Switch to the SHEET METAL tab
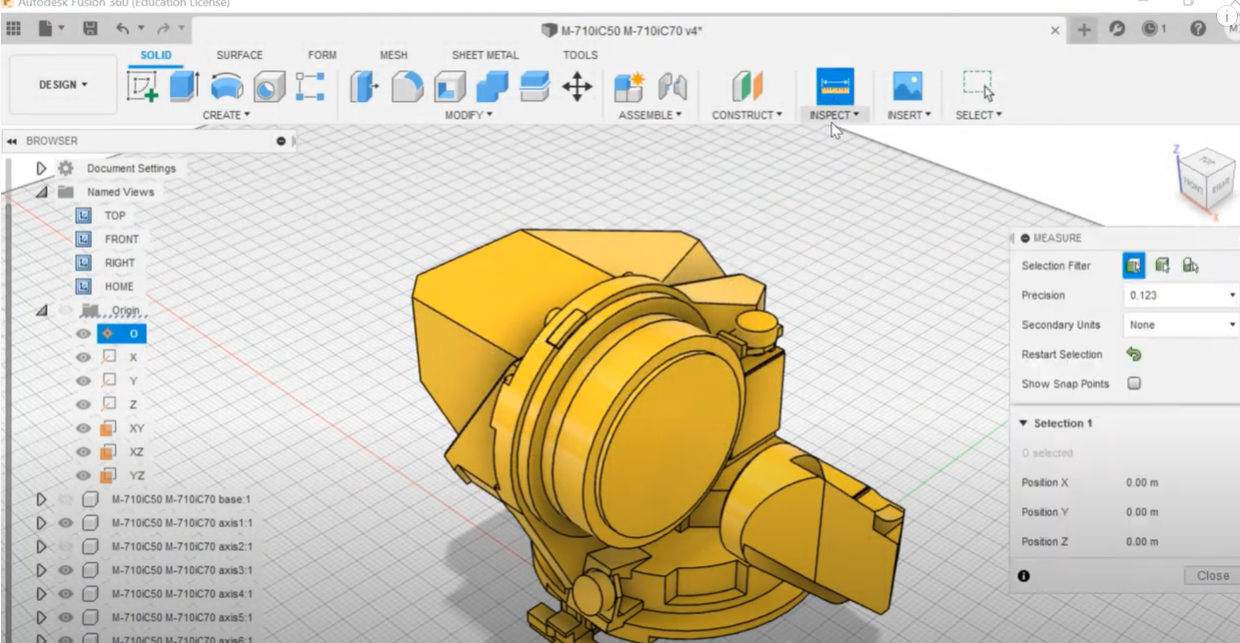 click(x=485, y=55)
